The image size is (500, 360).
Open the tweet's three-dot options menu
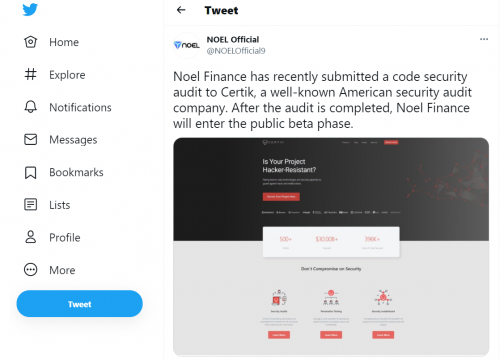484,39
